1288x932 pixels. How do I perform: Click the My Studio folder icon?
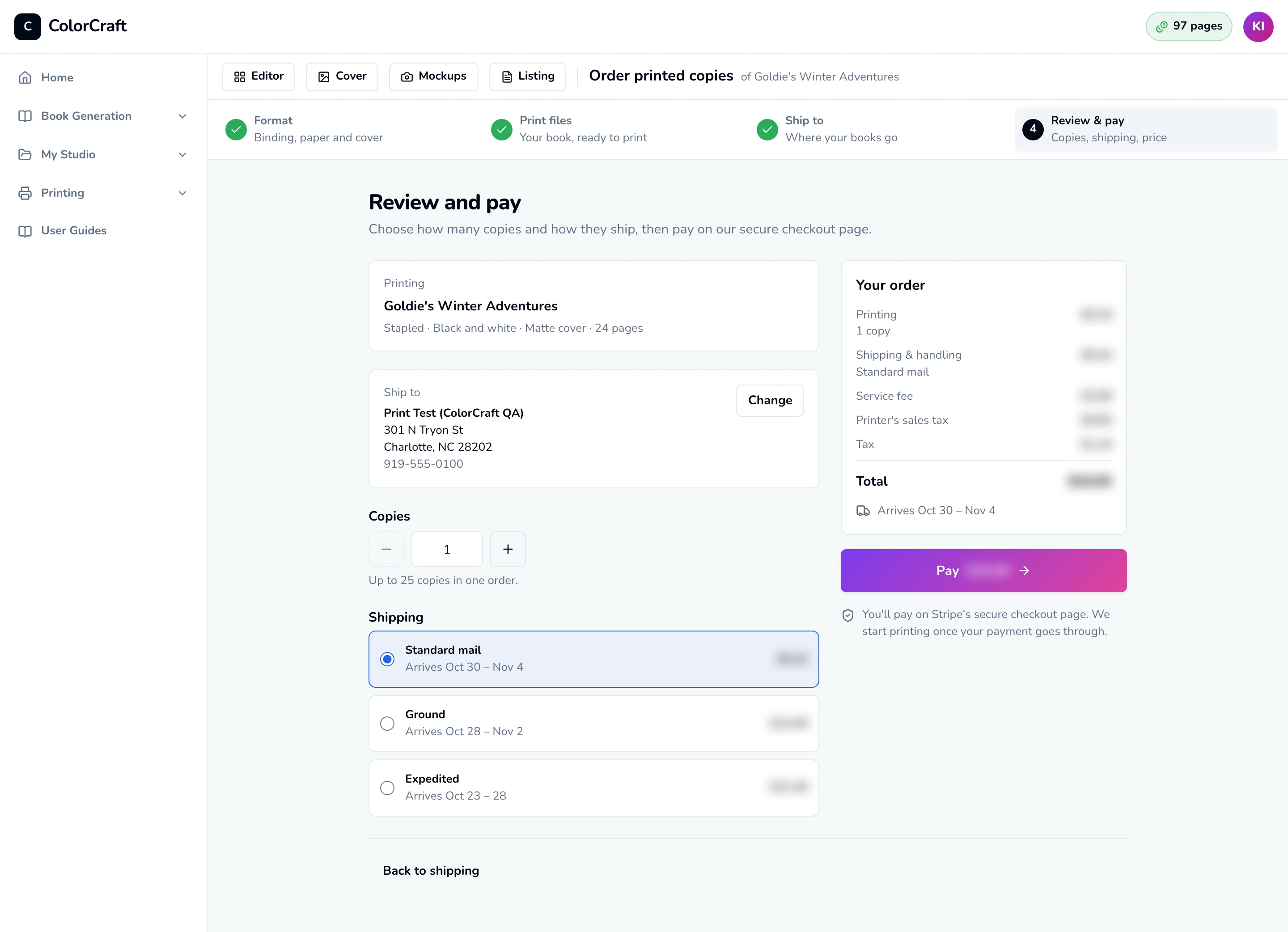pyautogui.click(x=25, y=154)
